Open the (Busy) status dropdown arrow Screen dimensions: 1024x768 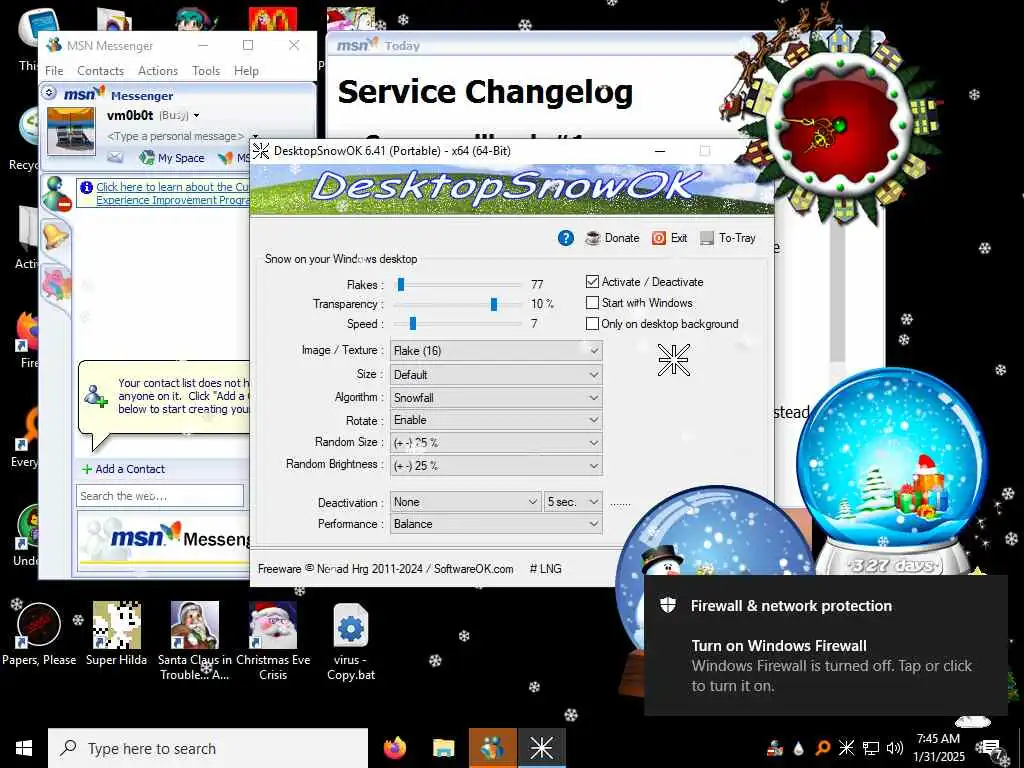pos(196,116)
